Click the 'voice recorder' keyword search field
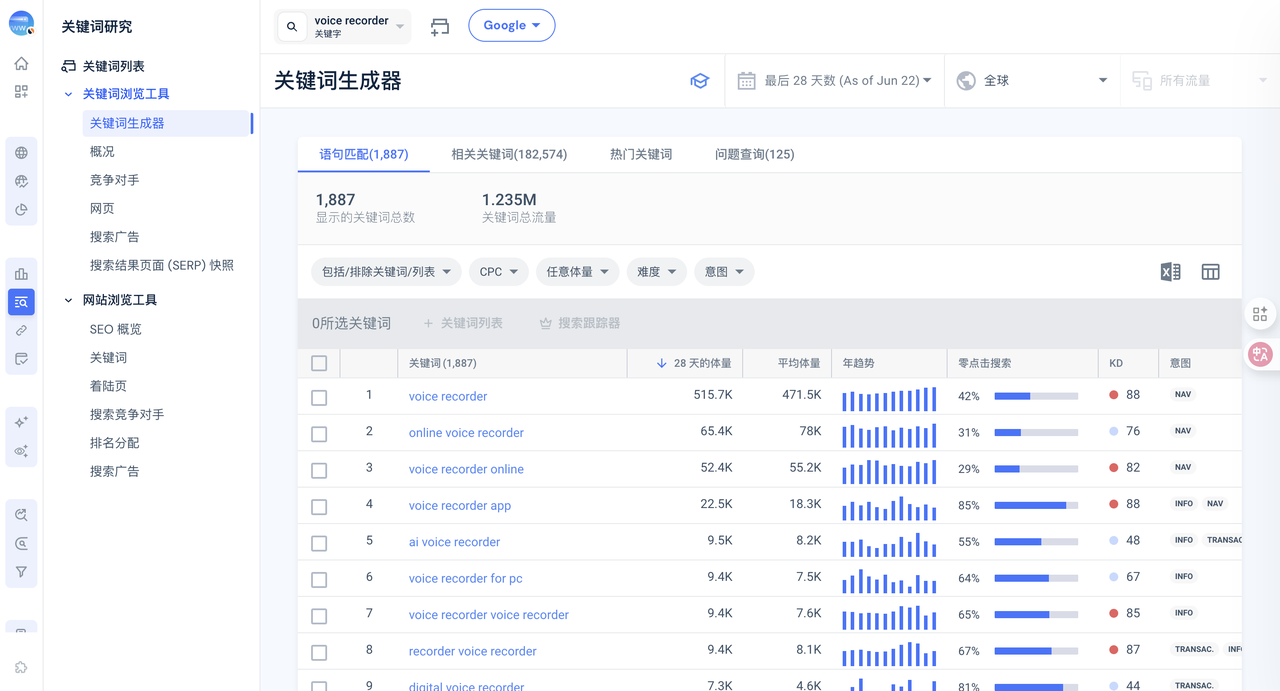Image resolution: width=1280 pixels, height=691 pixels. click(351, 26)
